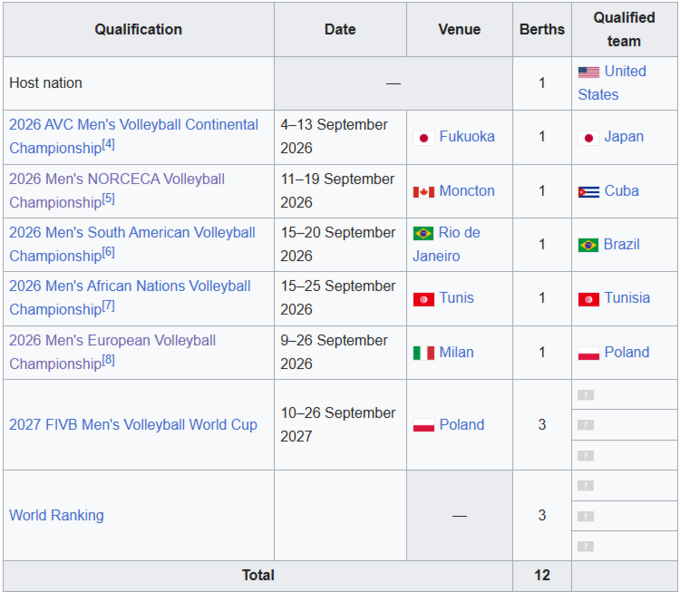Open the Moncton venue link

(467, 191)
